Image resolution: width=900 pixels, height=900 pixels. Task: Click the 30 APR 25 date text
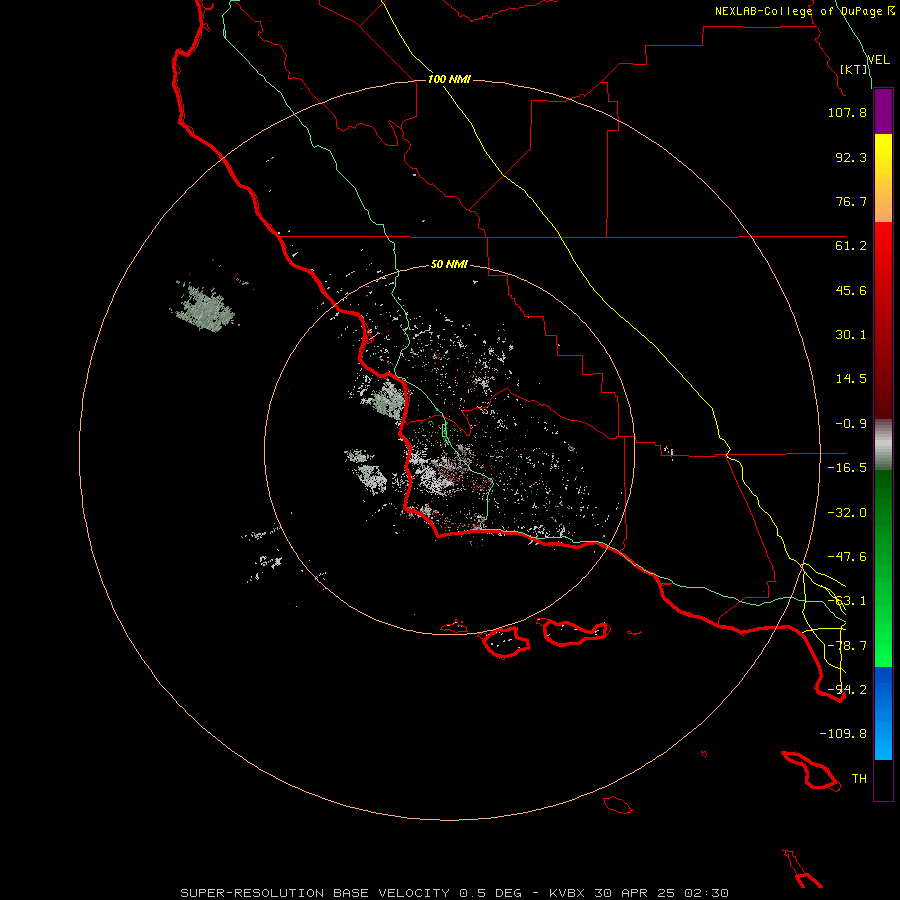(635, 893)
